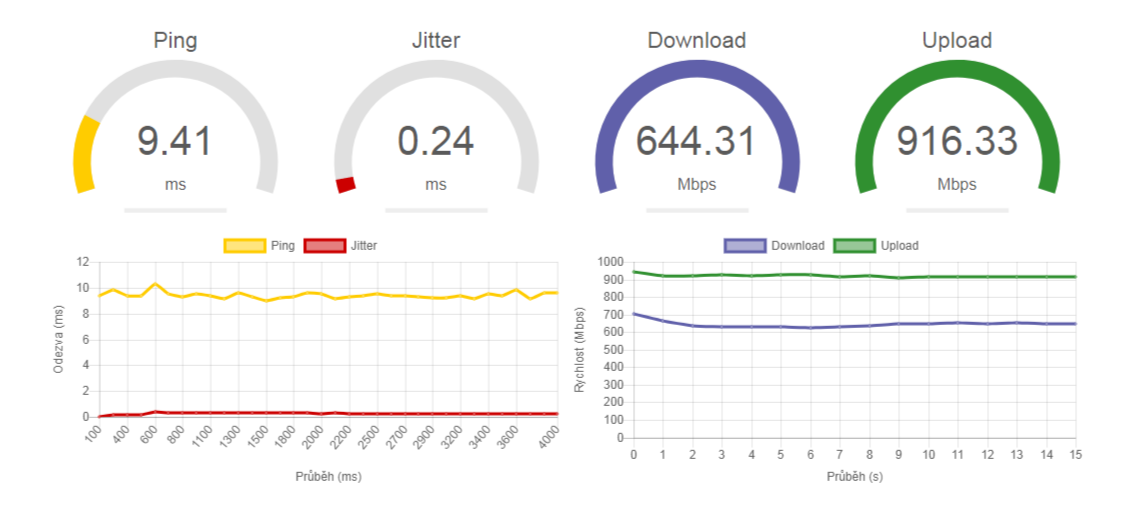This screenshot has width=1142, height=511.
Task: Click the 15 tick on speed chart time axis
Action: pos(1075,454)
